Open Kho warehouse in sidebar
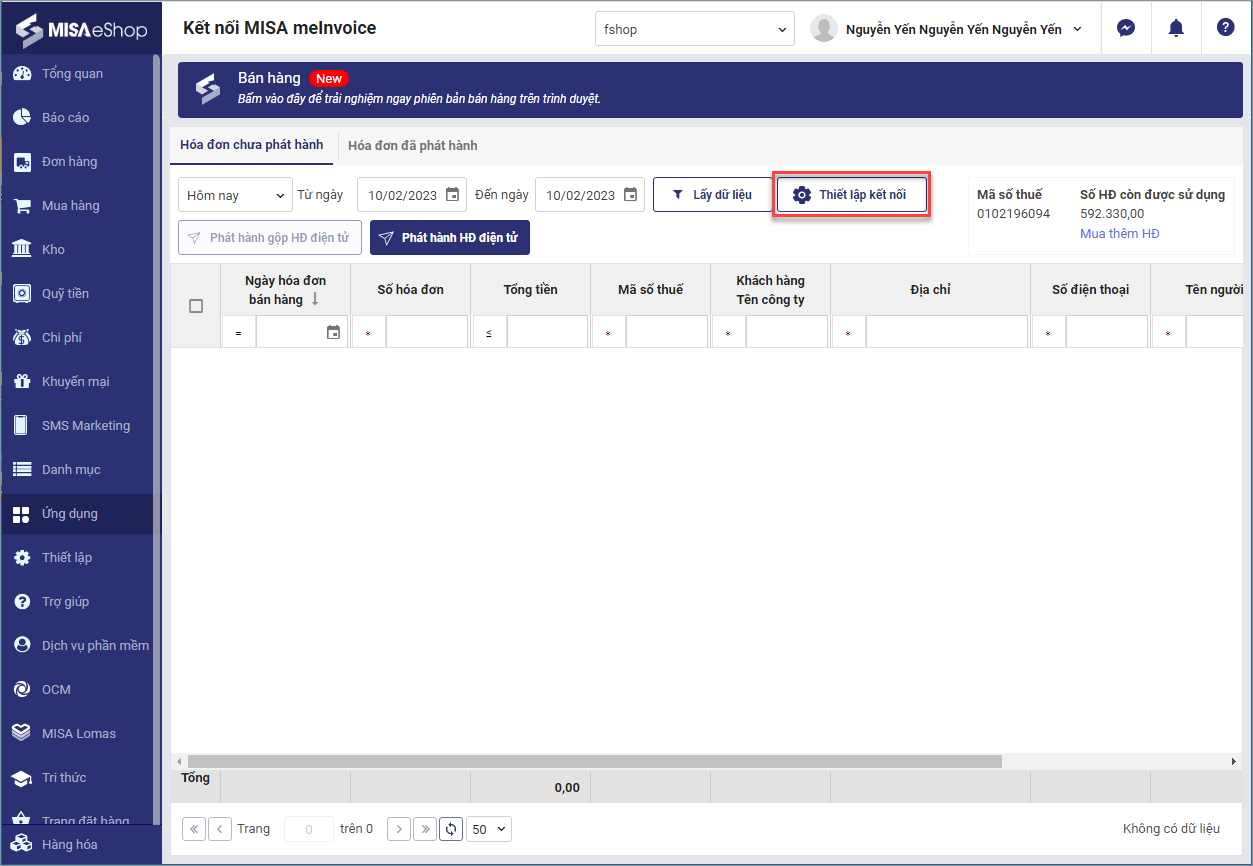 76,250
